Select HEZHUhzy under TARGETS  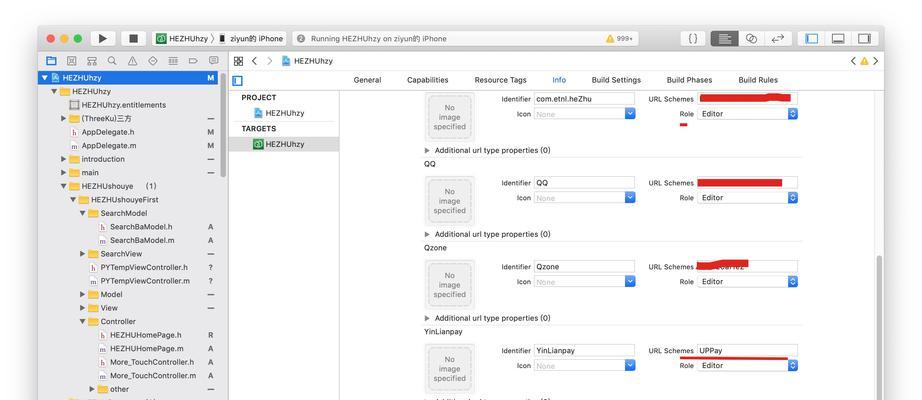(x=283, y=144)
